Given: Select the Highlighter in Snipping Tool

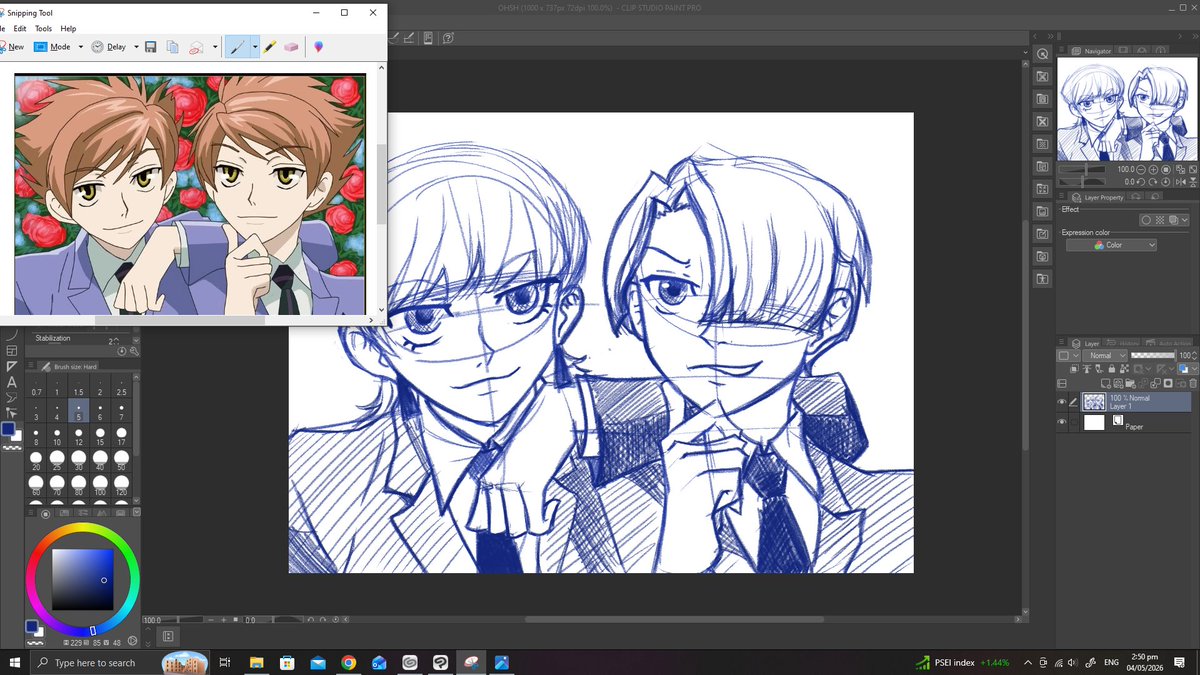Looking at the screenshot, I should pyautogui.click(x=270, y=46).
